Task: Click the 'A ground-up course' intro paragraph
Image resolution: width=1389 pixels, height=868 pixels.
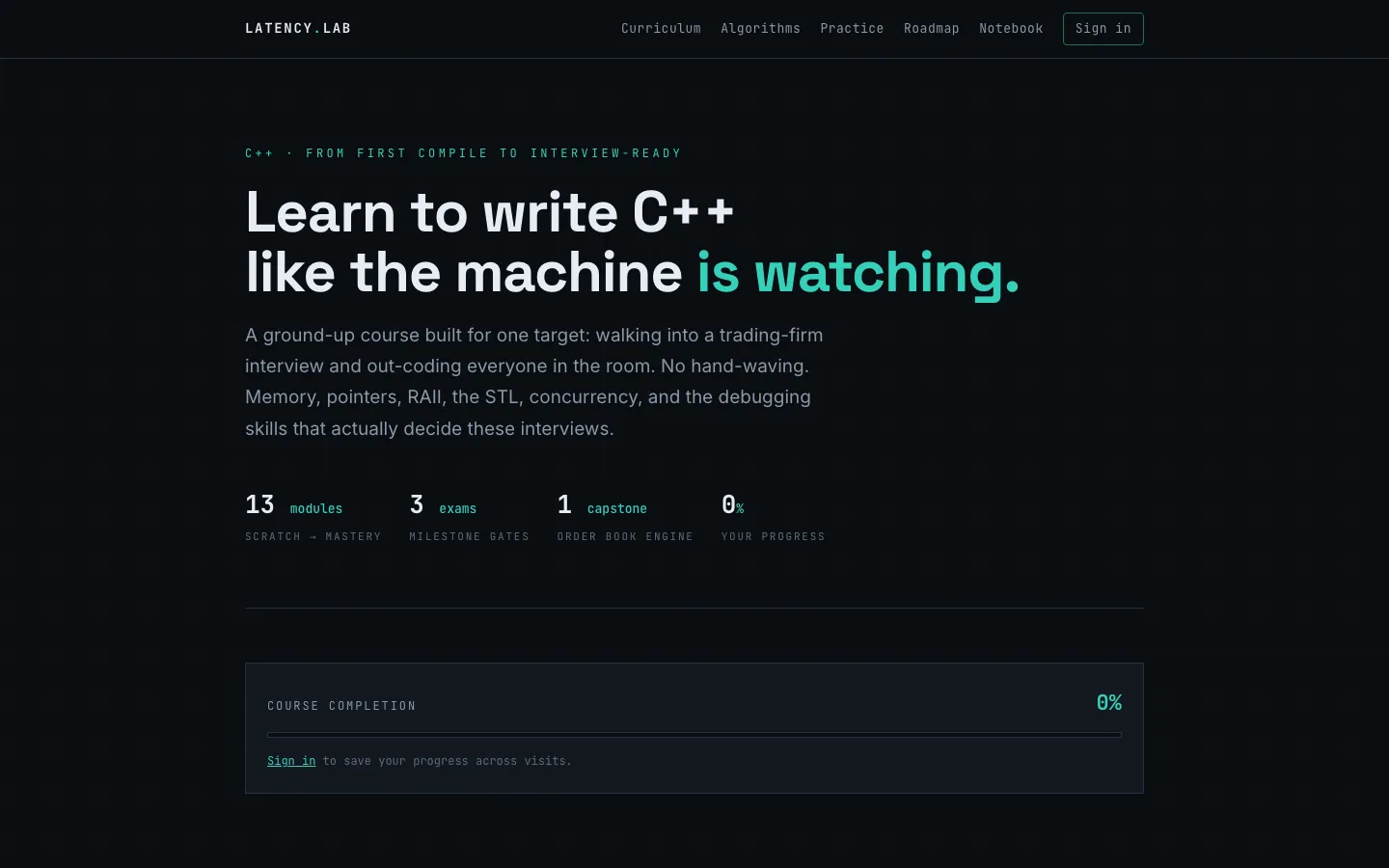Action: 534,382
